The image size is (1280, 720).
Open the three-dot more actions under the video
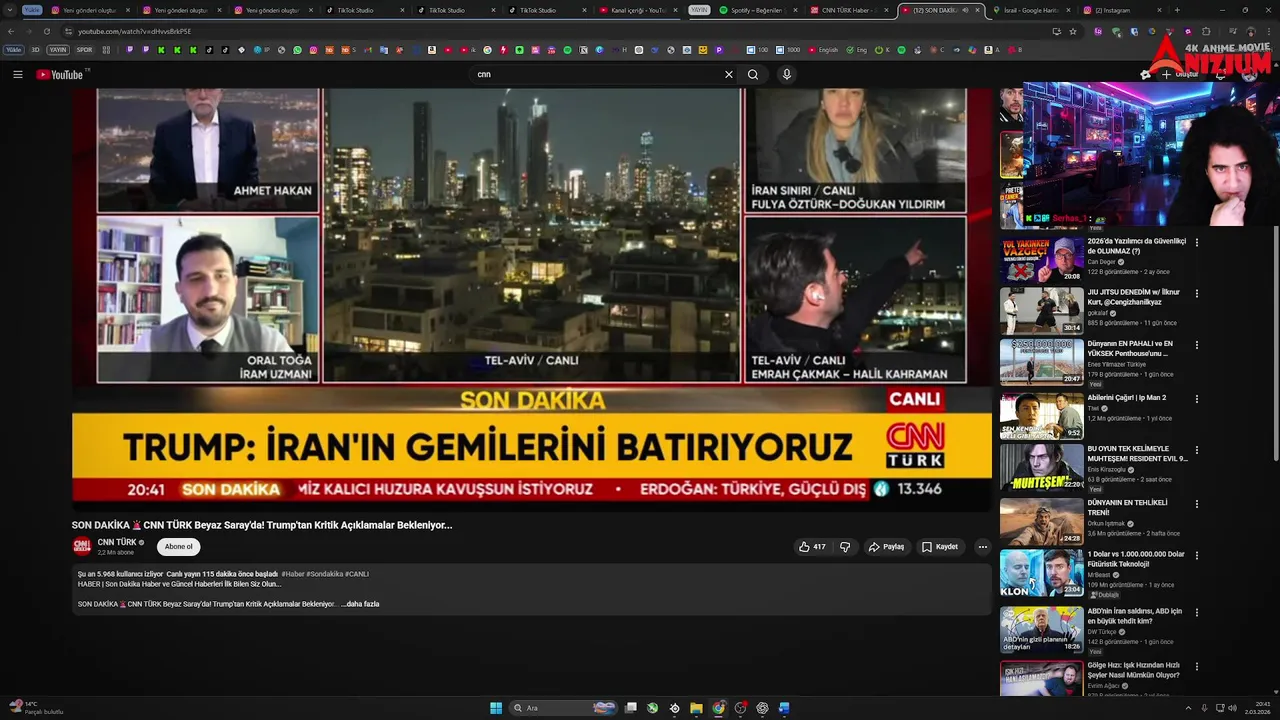[x=982, y=547]
